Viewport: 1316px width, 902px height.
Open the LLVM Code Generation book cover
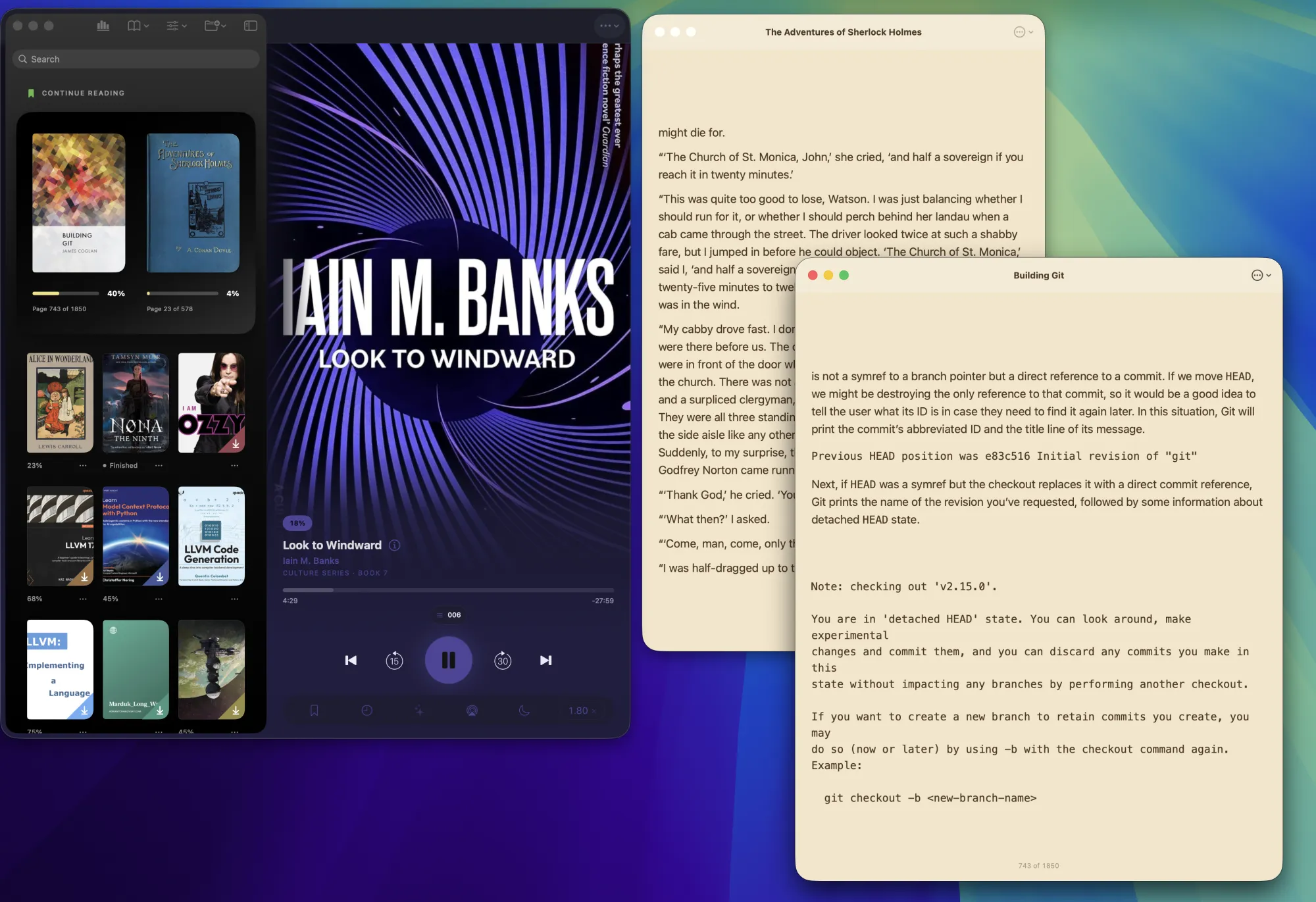(x=211, y=536)
